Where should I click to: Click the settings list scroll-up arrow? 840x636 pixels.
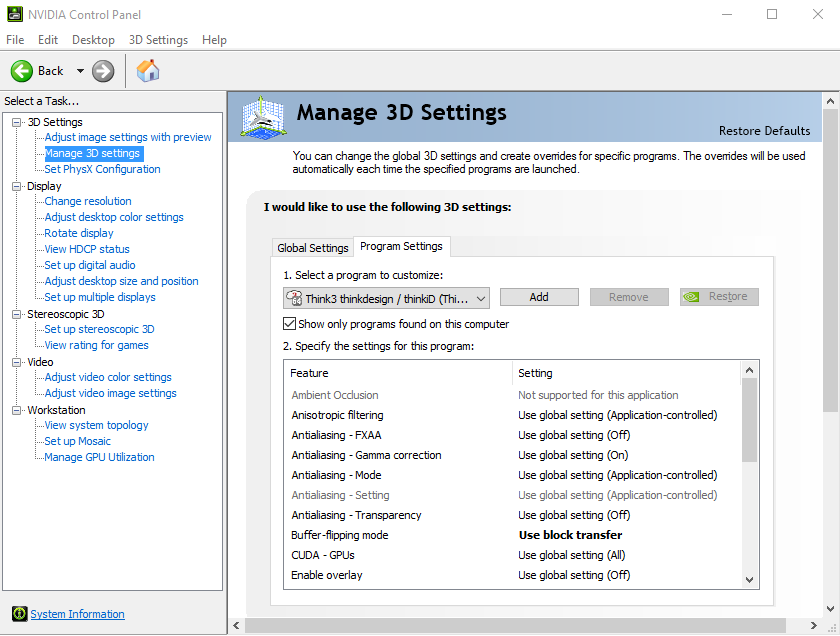tap(749, 370)
